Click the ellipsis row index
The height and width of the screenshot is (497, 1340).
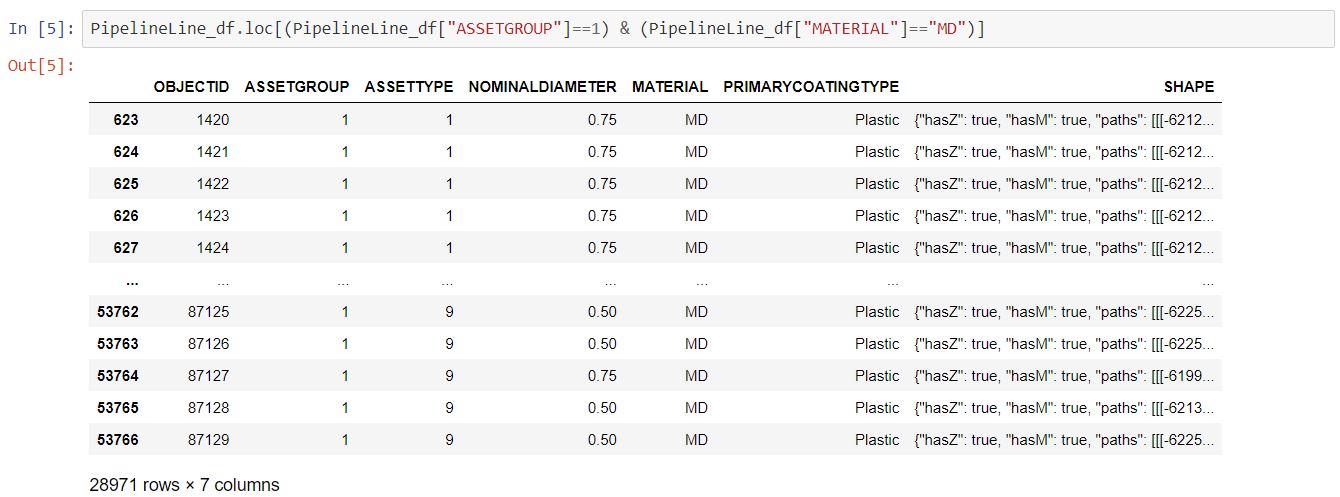click(132, 281)
